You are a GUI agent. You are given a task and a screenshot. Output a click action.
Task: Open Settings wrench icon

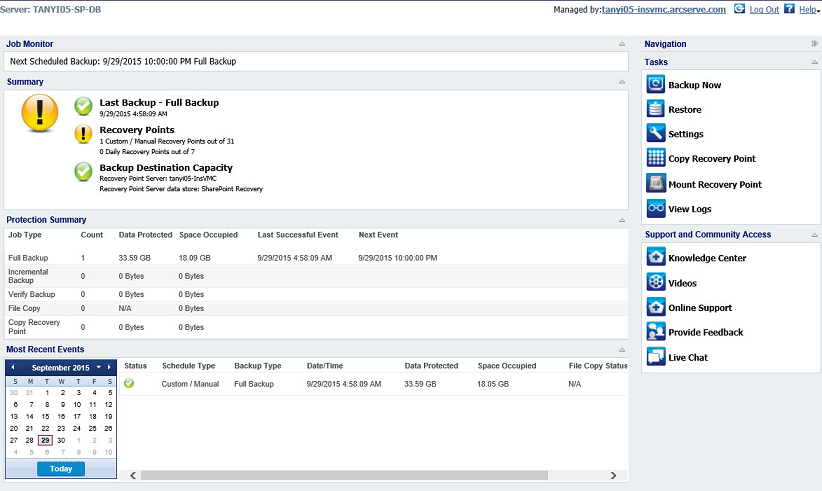pyautogui.click(x=656, y=134)
